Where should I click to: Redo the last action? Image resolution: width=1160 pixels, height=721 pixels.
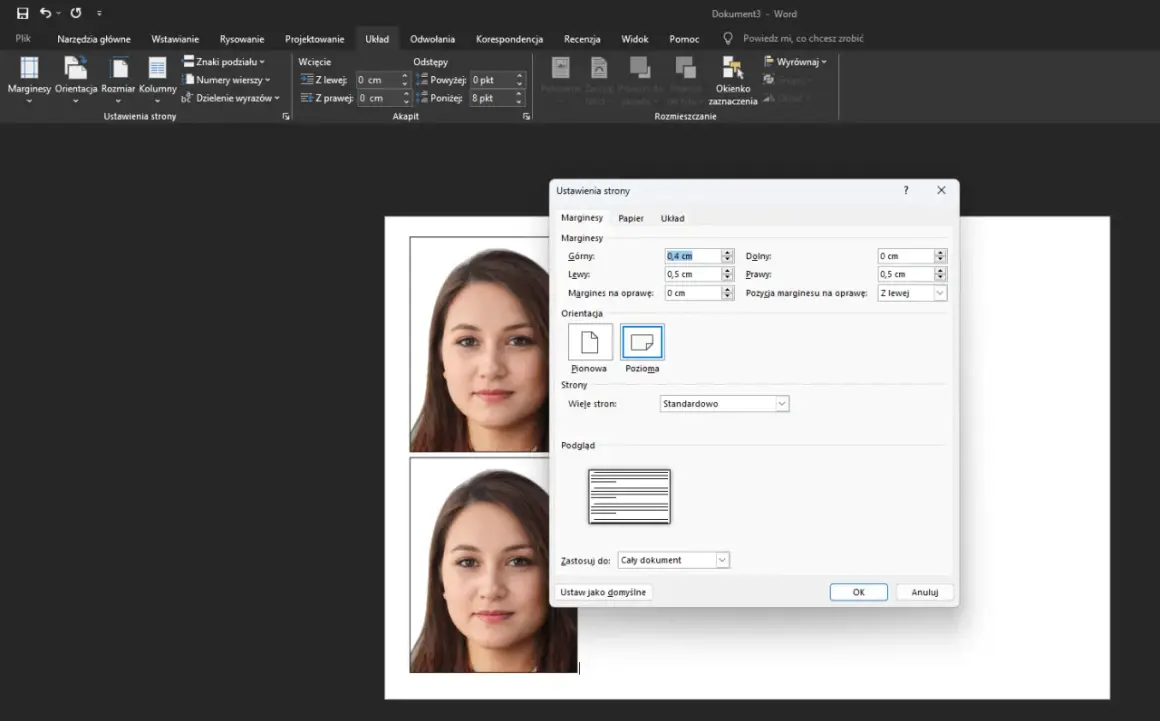click(75, 13)
